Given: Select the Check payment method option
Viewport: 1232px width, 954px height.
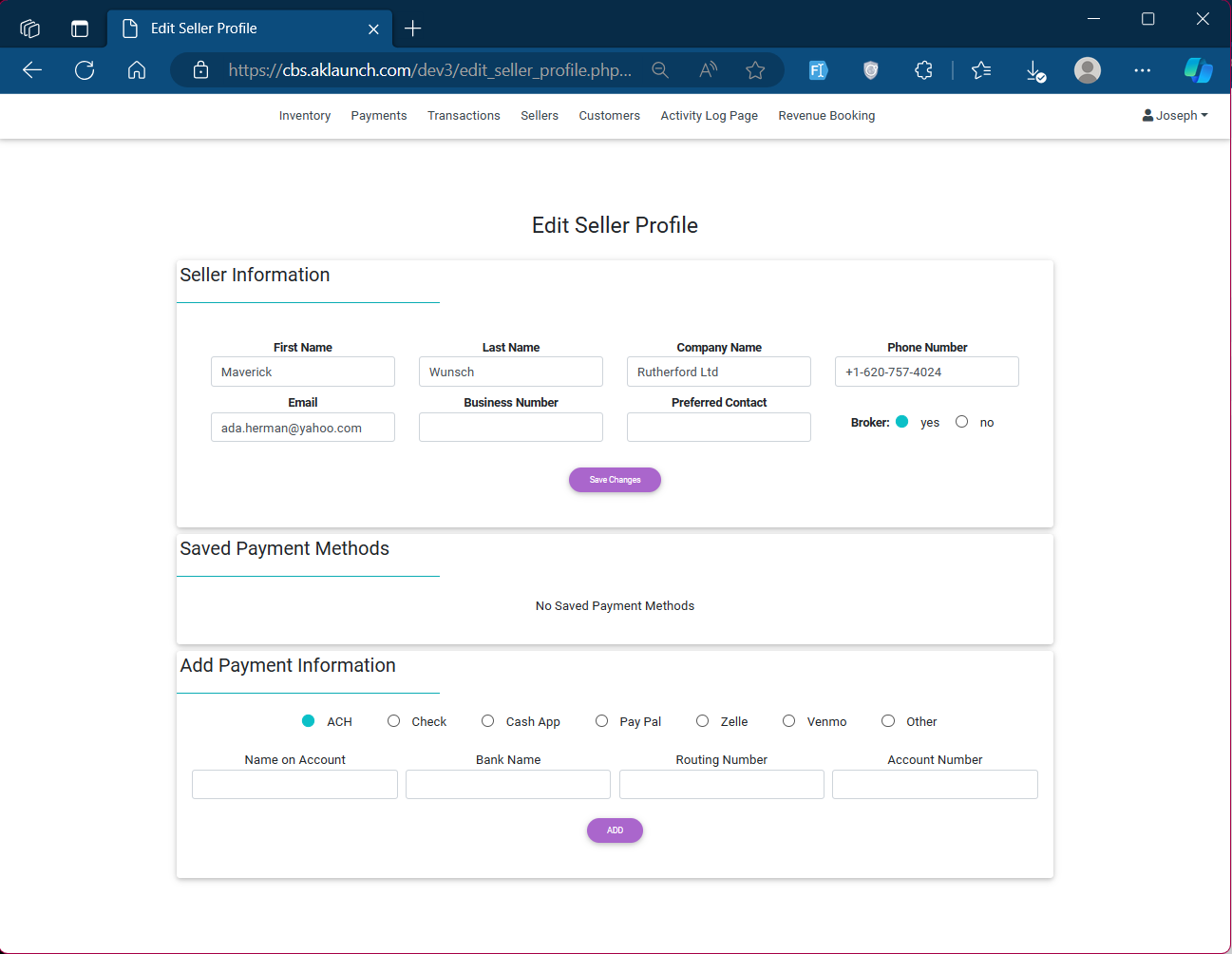Looking at the screenshot, I should 394,721.
